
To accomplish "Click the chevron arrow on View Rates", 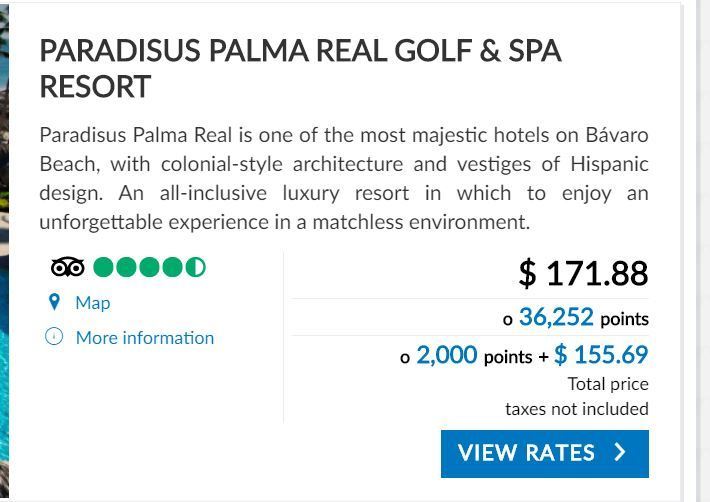I will [620, 452].
